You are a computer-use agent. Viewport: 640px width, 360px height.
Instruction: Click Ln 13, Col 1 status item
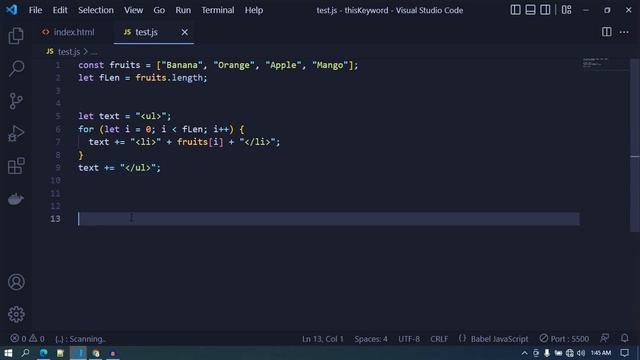(x=322, y=339)
